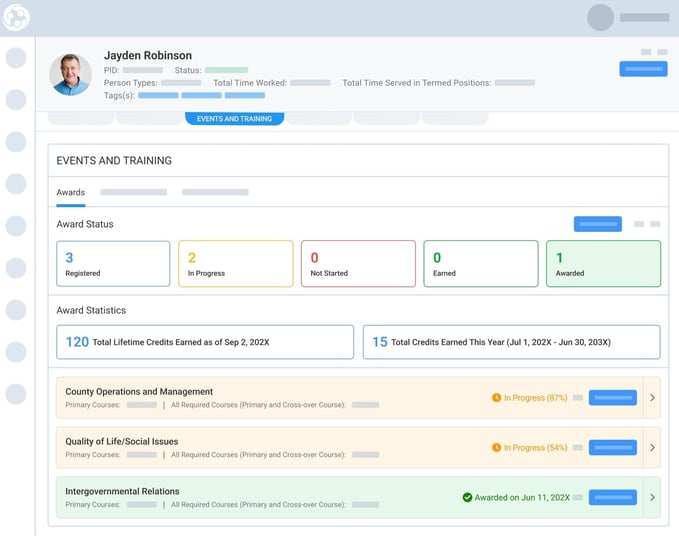Click the app logo in top-left corner
Screen dimensions: 679x536
16,17
